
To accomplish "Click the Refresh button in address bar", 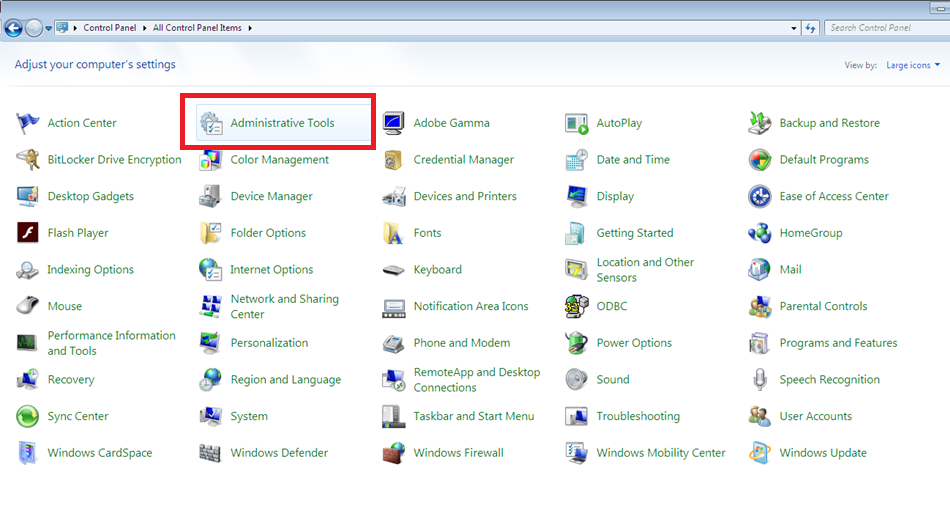I will click(810, 28).
